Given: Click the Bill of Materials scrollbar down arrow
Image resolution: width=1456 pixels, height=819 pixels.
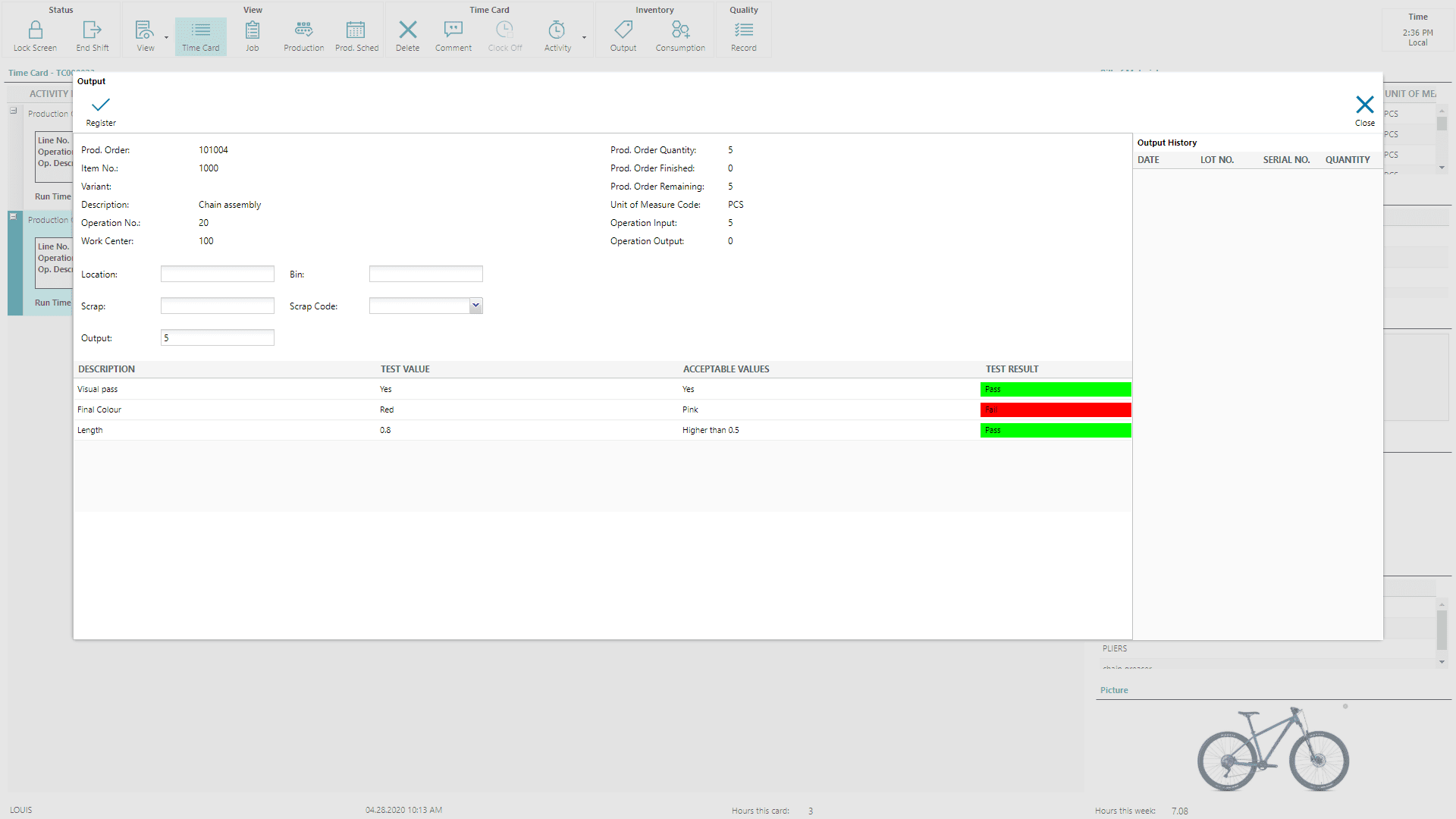Looking at the screenshot, I should click(1442, 168).
